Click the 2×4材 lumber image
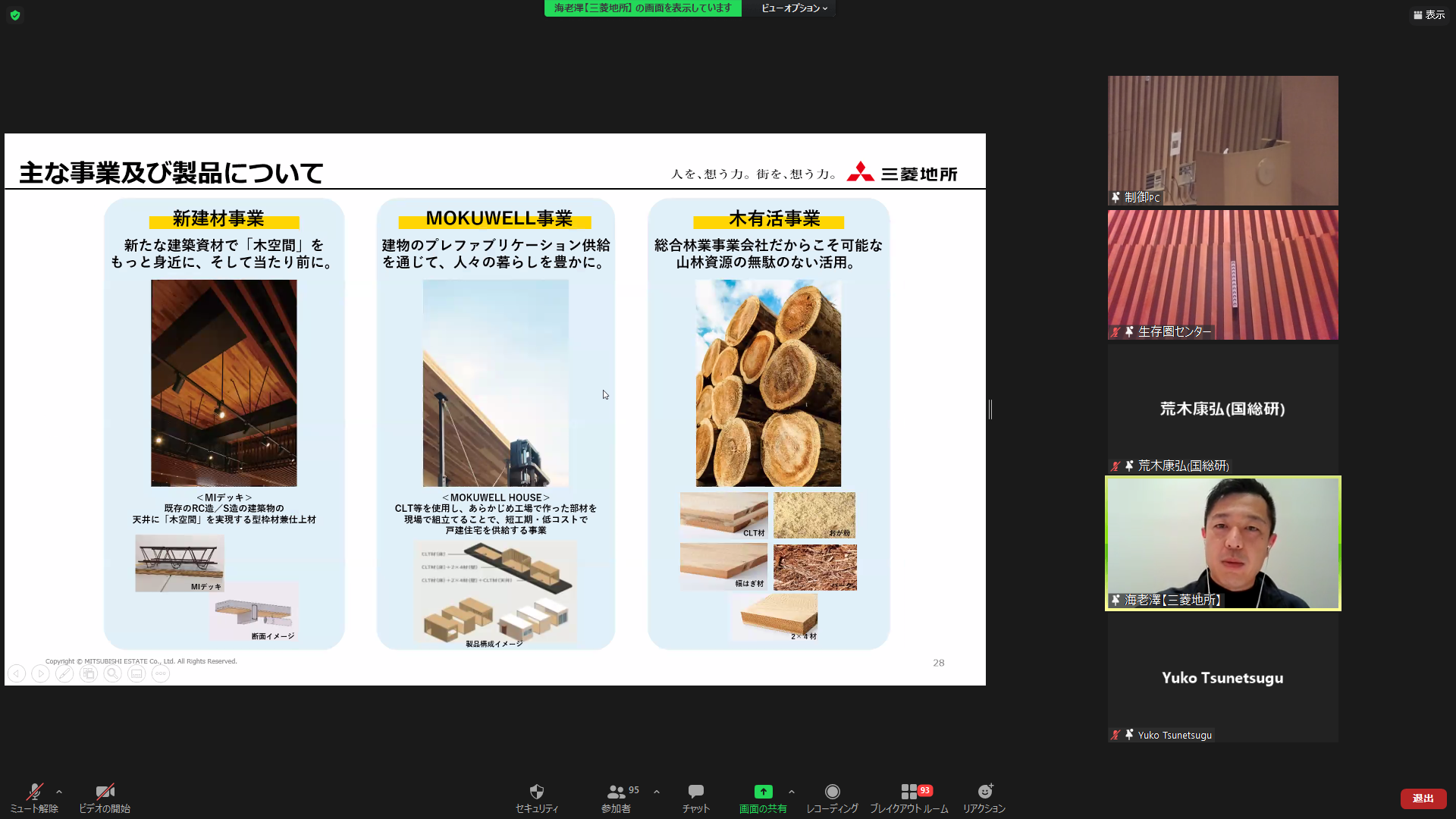Screen dimensions: 1456x819 point(774,617)
